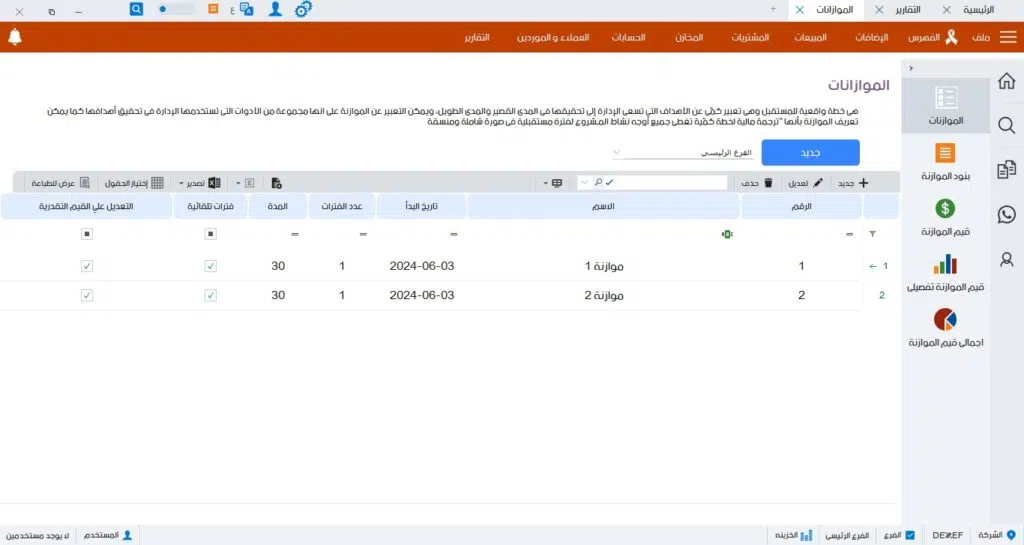Click the blue جديد button
The image size is (1024, 545).
click(x=810, y=153)
